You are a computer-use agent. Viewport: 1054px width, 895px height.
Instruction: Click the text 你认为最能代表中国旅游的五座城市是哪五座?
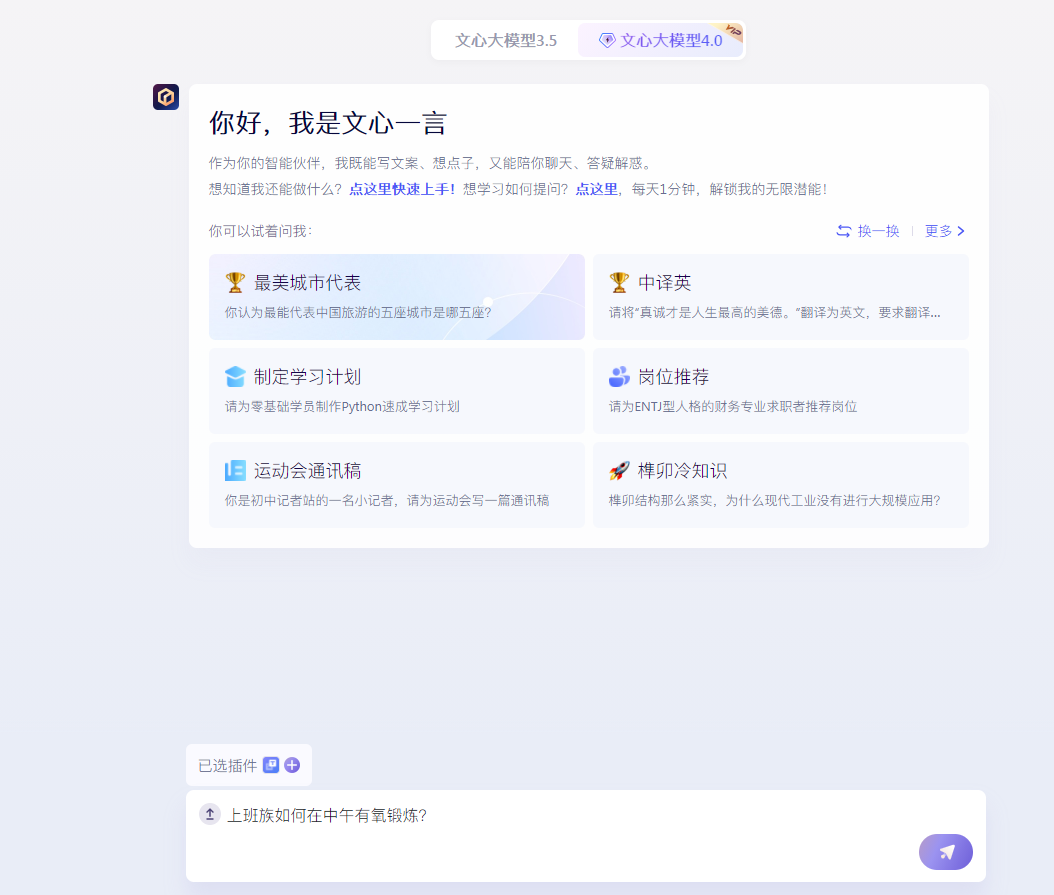(x=358, y=312)
